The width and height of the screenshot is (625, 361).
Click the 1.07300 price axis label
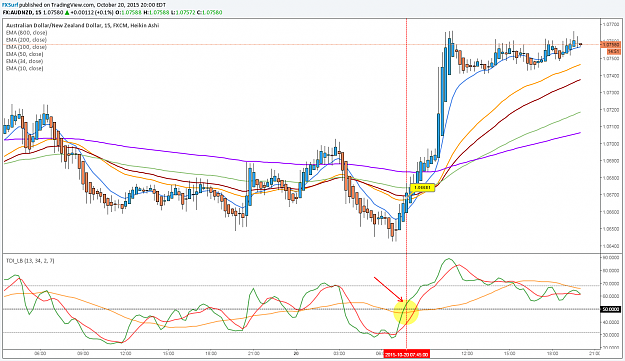(x=612, y=92)
